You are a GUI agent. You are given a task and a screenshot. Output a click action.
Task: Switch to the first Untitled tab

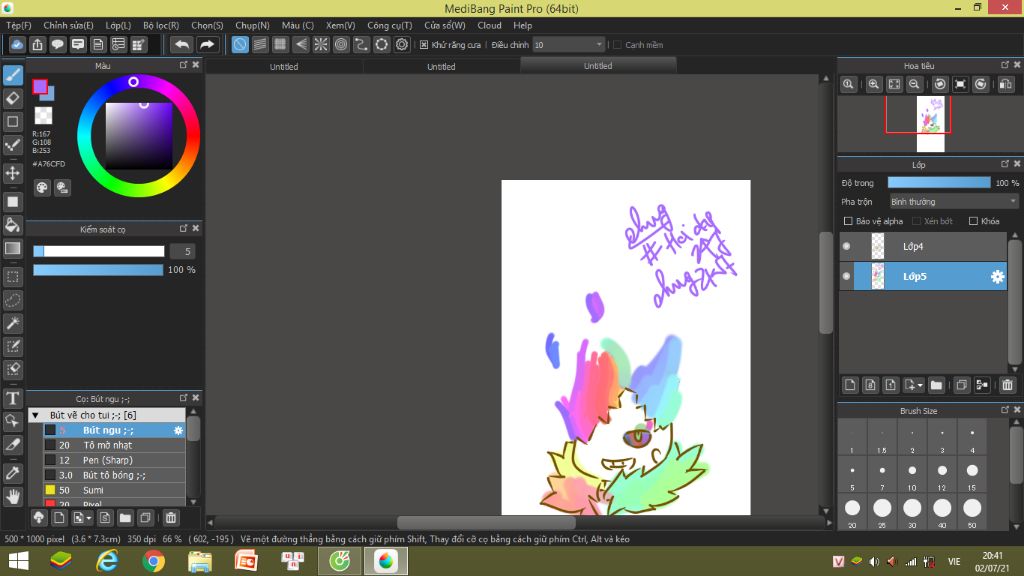(x=284, y=67)
